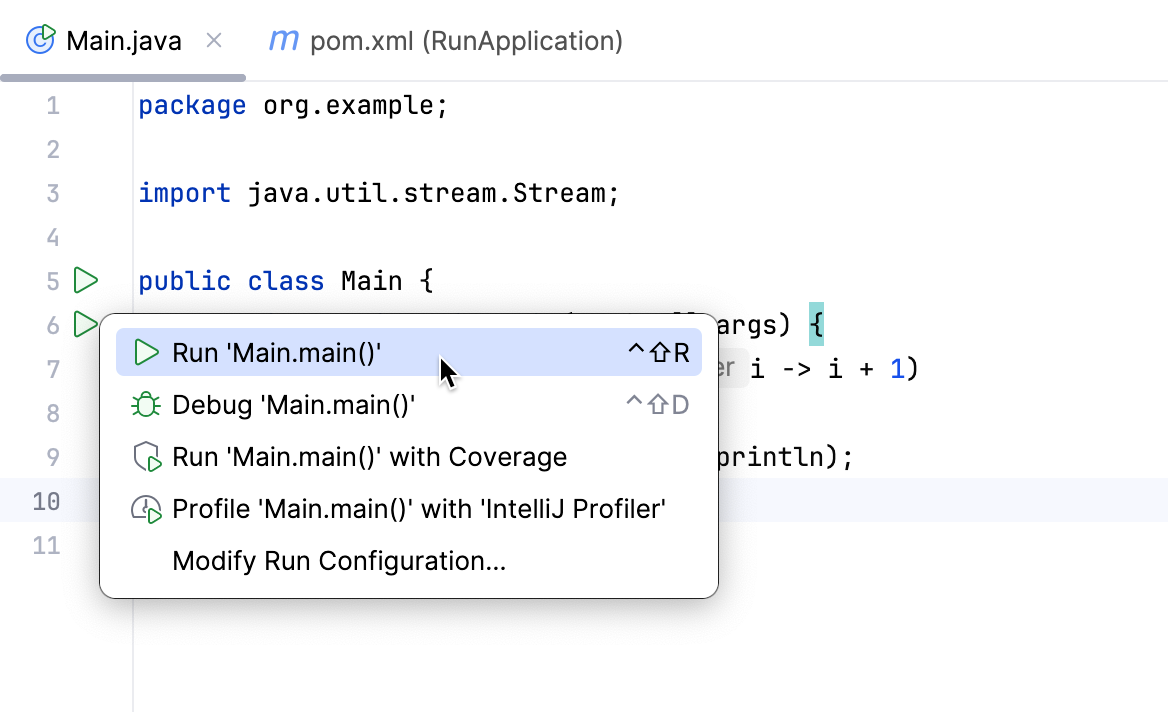Click the Maven icon on the pom.xml tab
This screenshot has height=712, width=1168.
pyautogui.click(x=283, y=40)
